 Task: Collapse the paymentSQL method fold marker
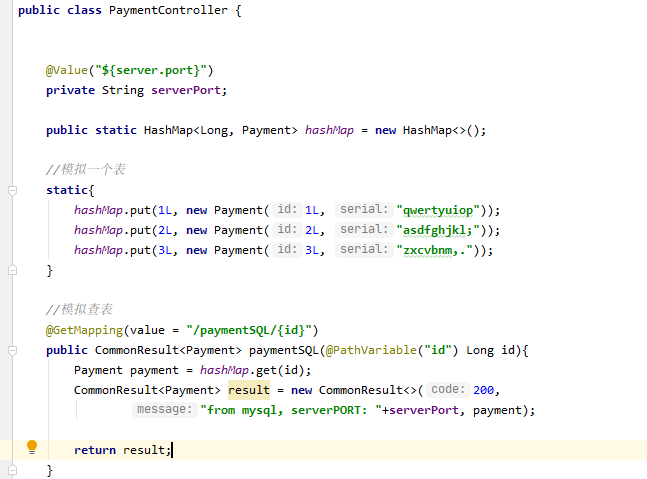click(x=12, y=351)
